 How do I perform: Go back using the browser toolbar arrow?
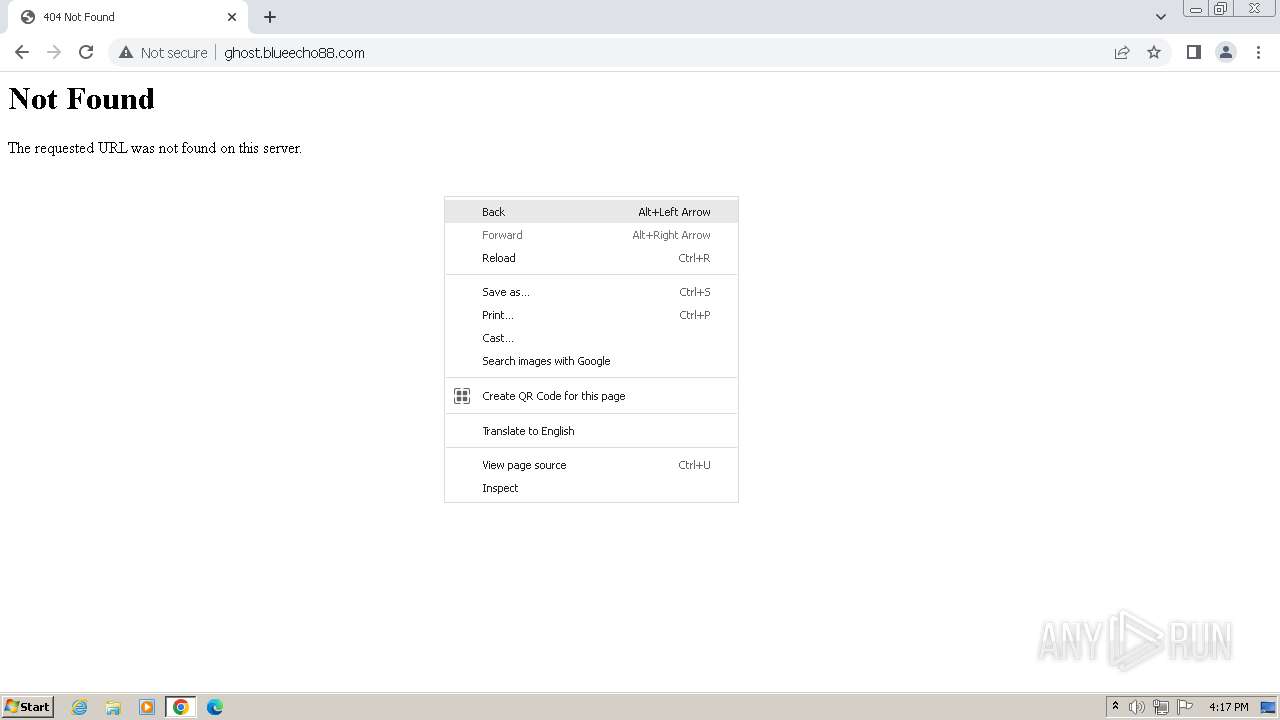(x=22, y=52)
